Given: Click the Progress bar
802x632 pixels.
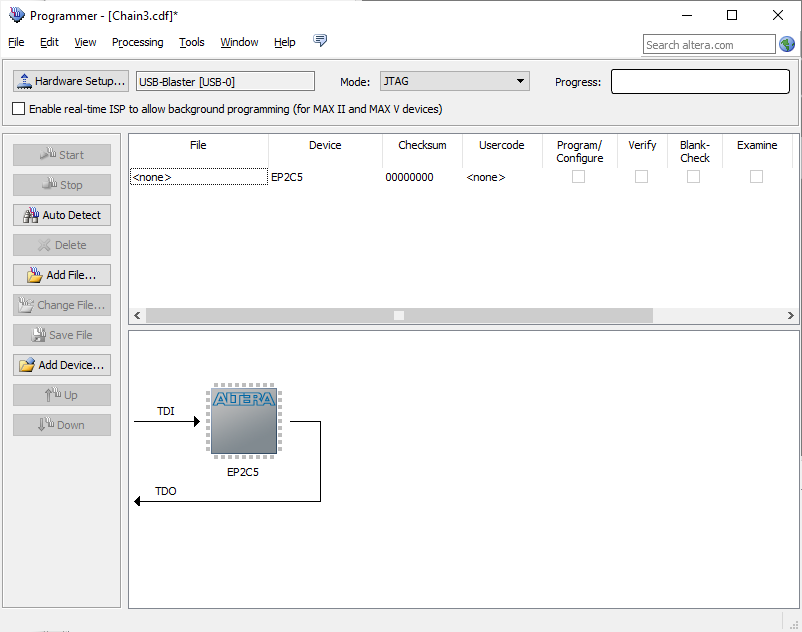Looking at the screenshot, I should pos(700,81).
